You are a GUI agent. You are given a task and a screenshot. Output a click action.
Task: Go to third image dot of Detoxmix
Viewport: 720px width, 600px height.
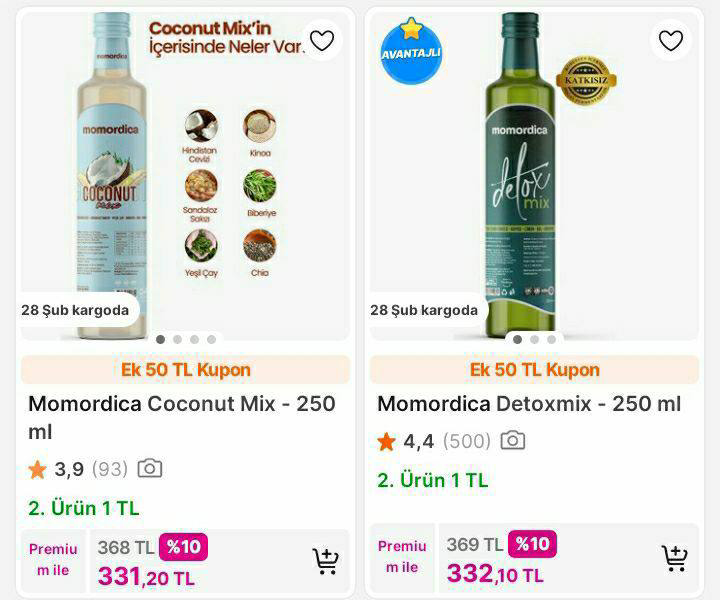tap(551, 339)
